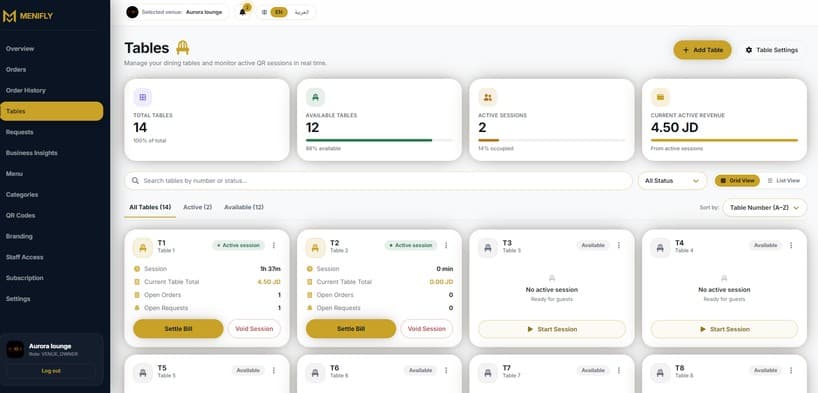Image resolution: width=818 pixels, height=393 pixels.
Task: Click the Menifly logo
Action: [x=28, y=16]
